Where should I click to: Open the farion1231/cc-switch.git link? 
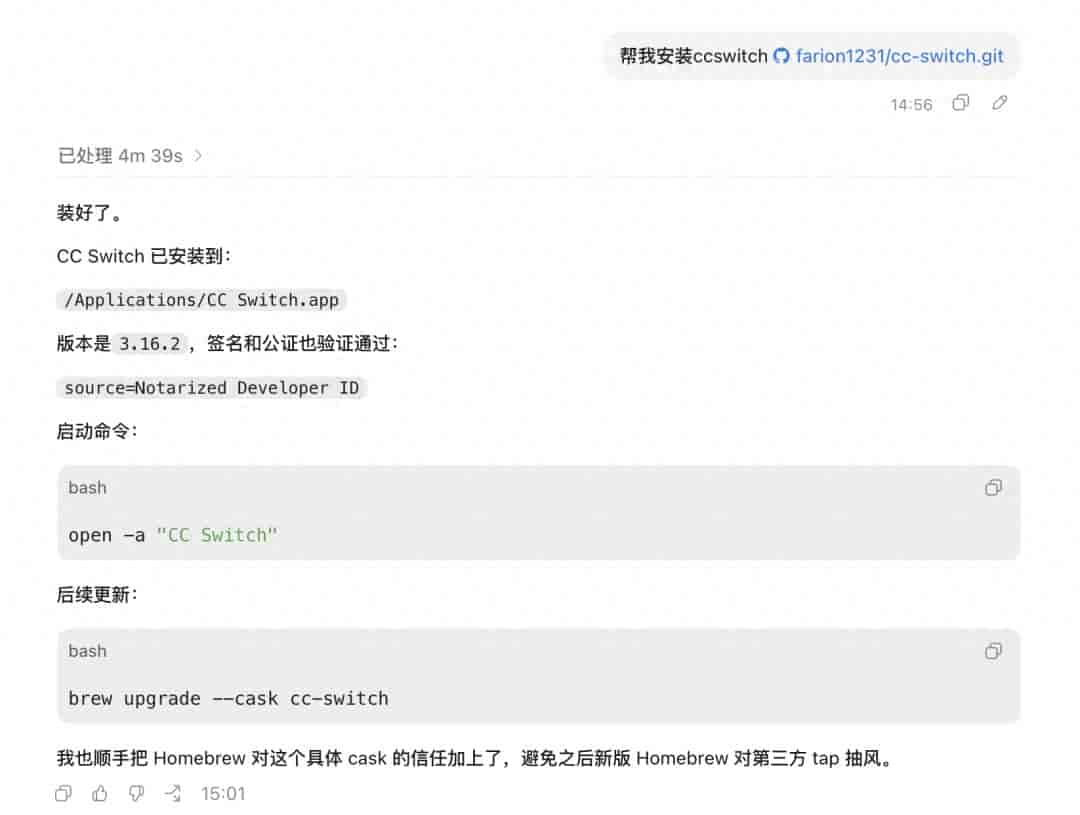tap(899, 56)
